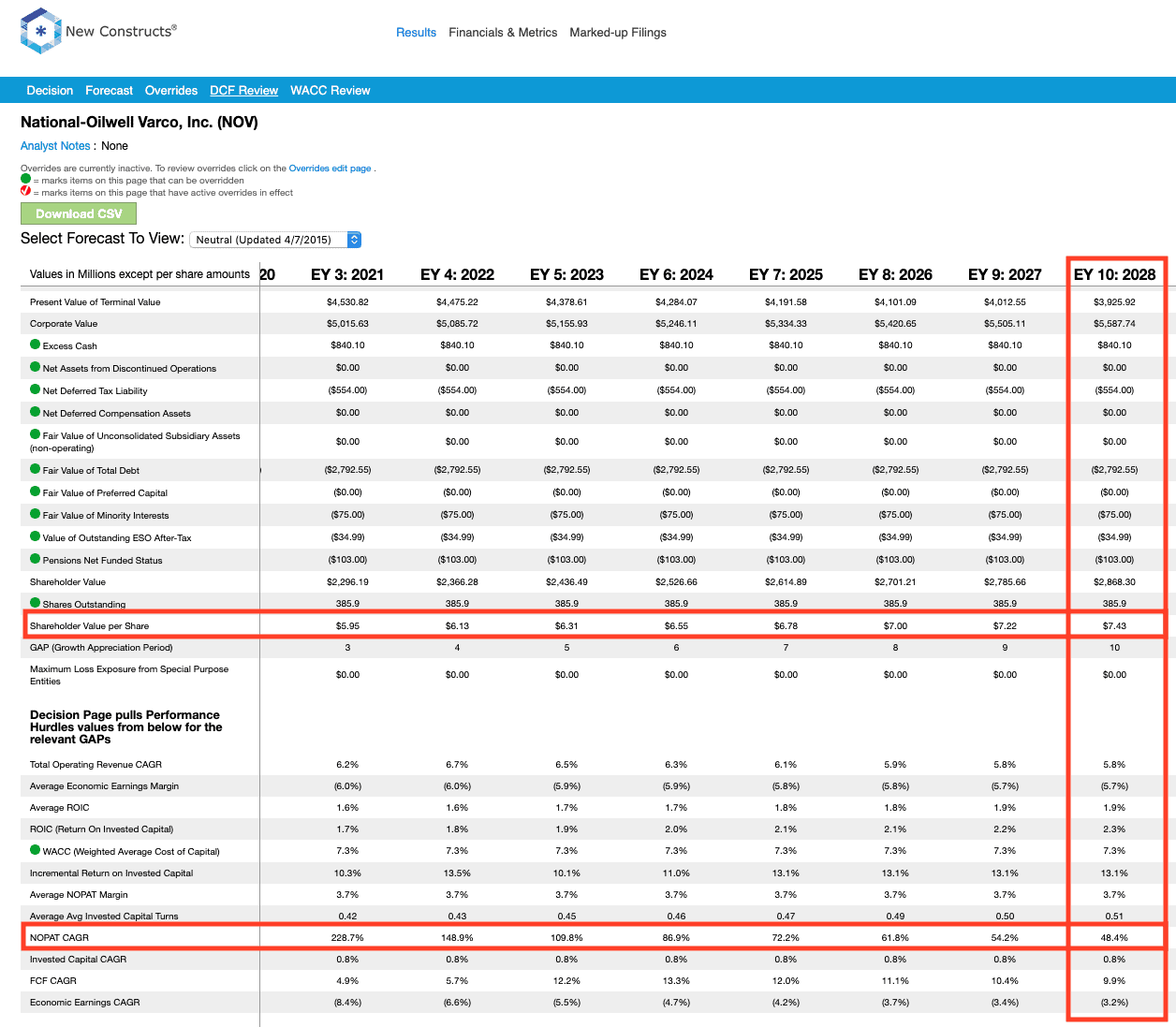Click green dot beside Net Assets from Discontinued Operations
Image resolution: width=1176 pixels, height=1027 pixels.
pos(36,367)
